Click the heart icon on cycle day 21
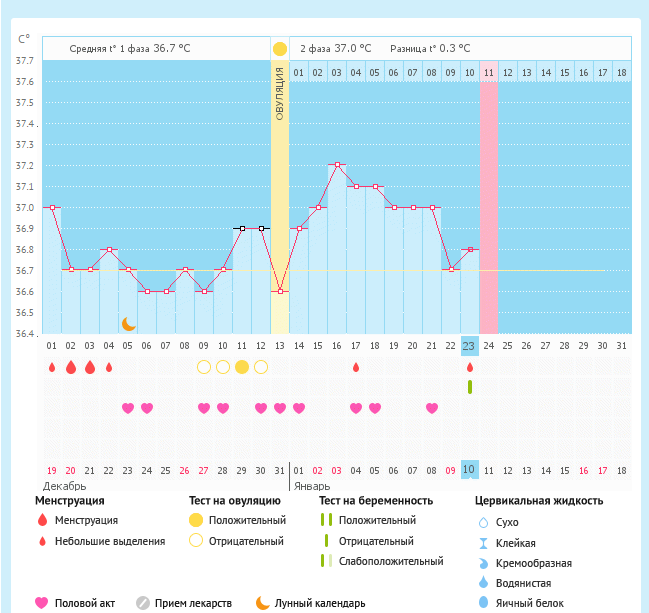The height and width of the screenshot is (613, 649). [432, 408]
